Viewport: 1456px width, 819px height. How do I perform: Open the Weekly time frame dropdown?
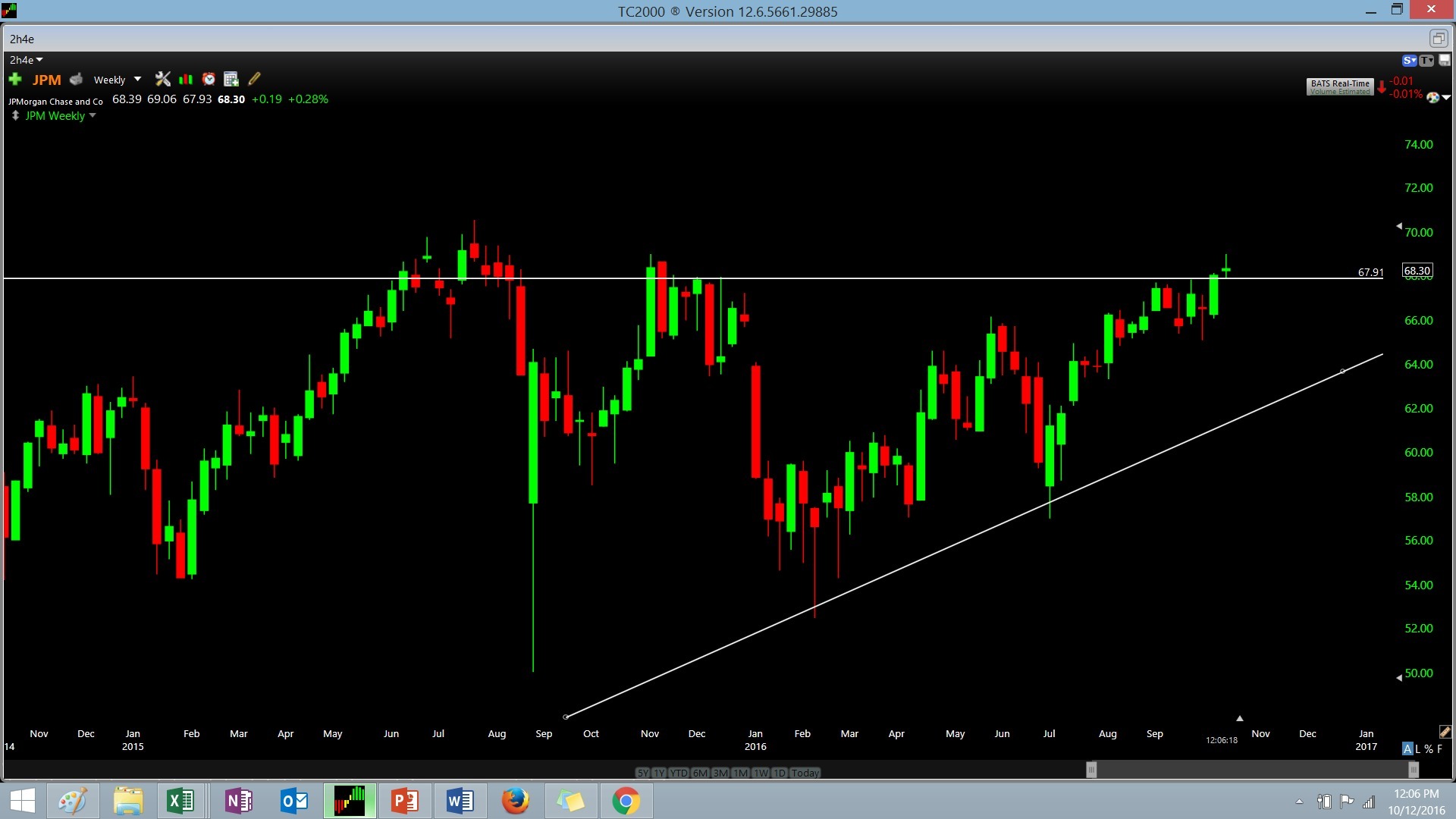pyautogui.click(x=117, y=80)
